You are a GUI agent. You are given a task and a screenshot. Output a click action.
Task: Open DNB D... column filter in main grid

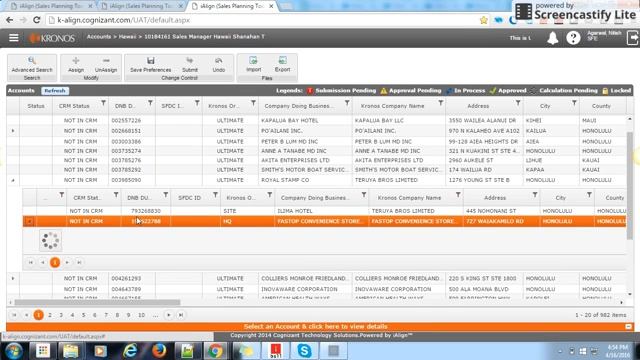[x=150, y=103]
